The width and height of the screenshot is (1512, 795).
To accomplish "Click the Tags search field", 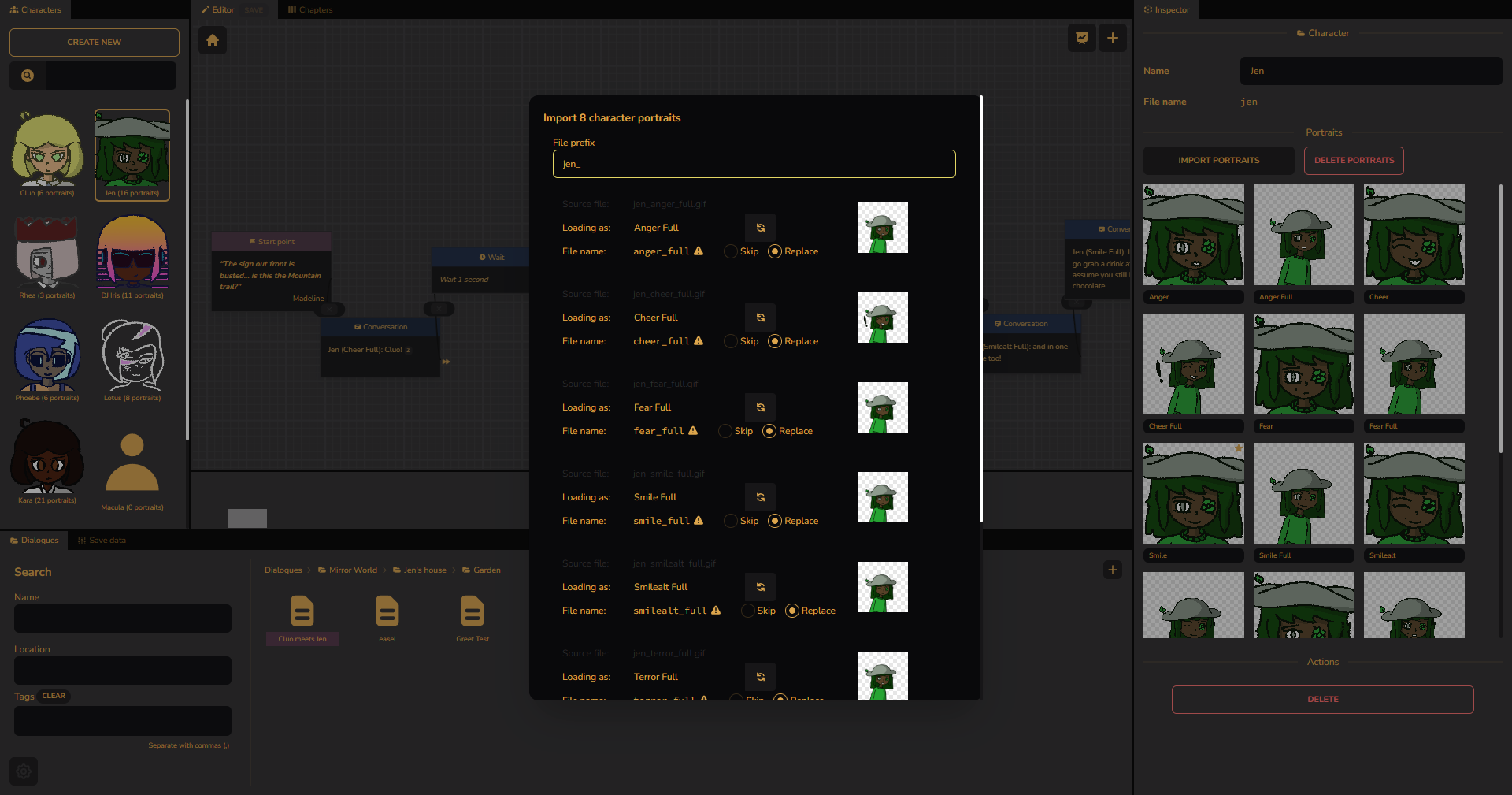I will (123, 721).
